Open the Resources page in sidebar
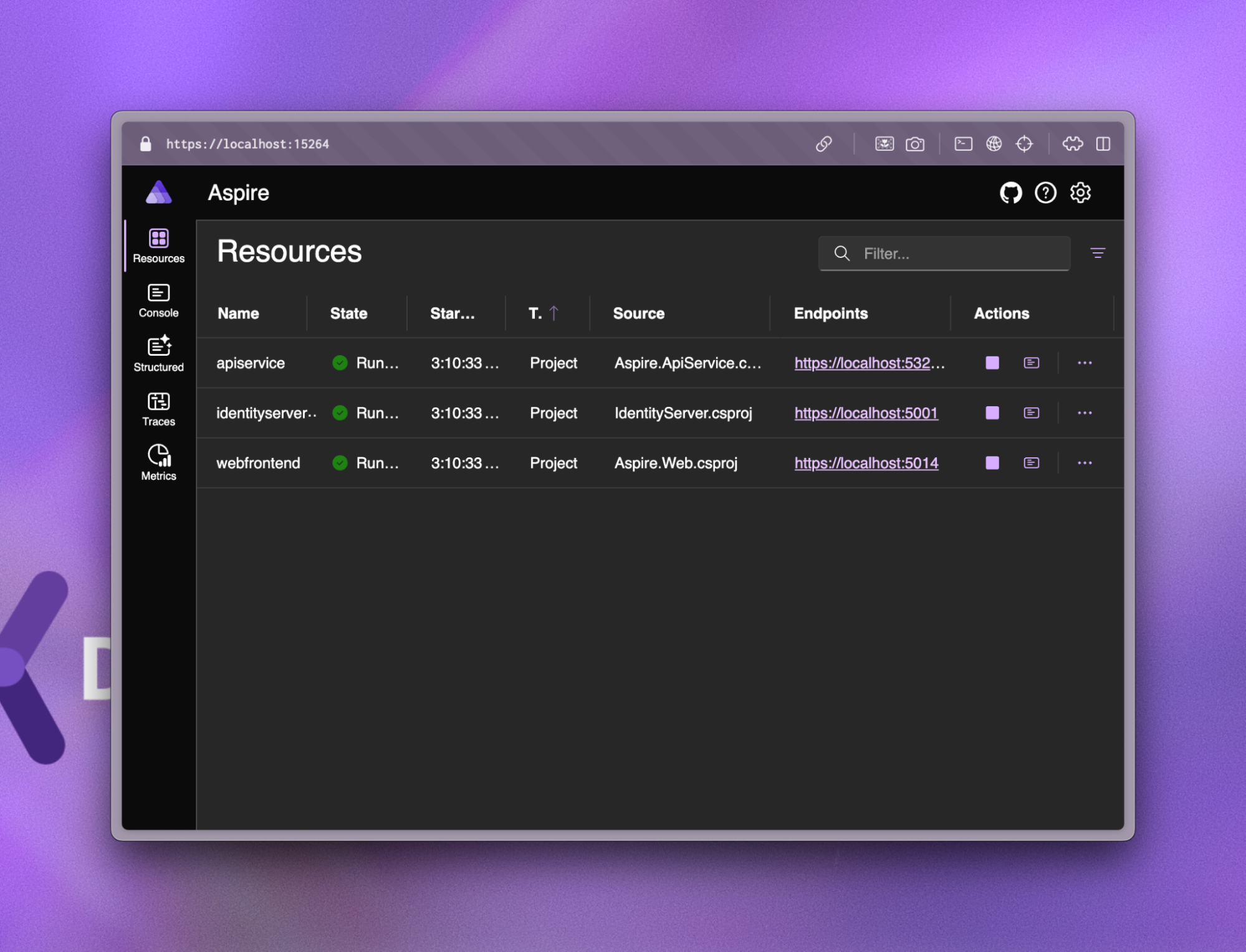The image size is (1246, 952). click(158, 245)
